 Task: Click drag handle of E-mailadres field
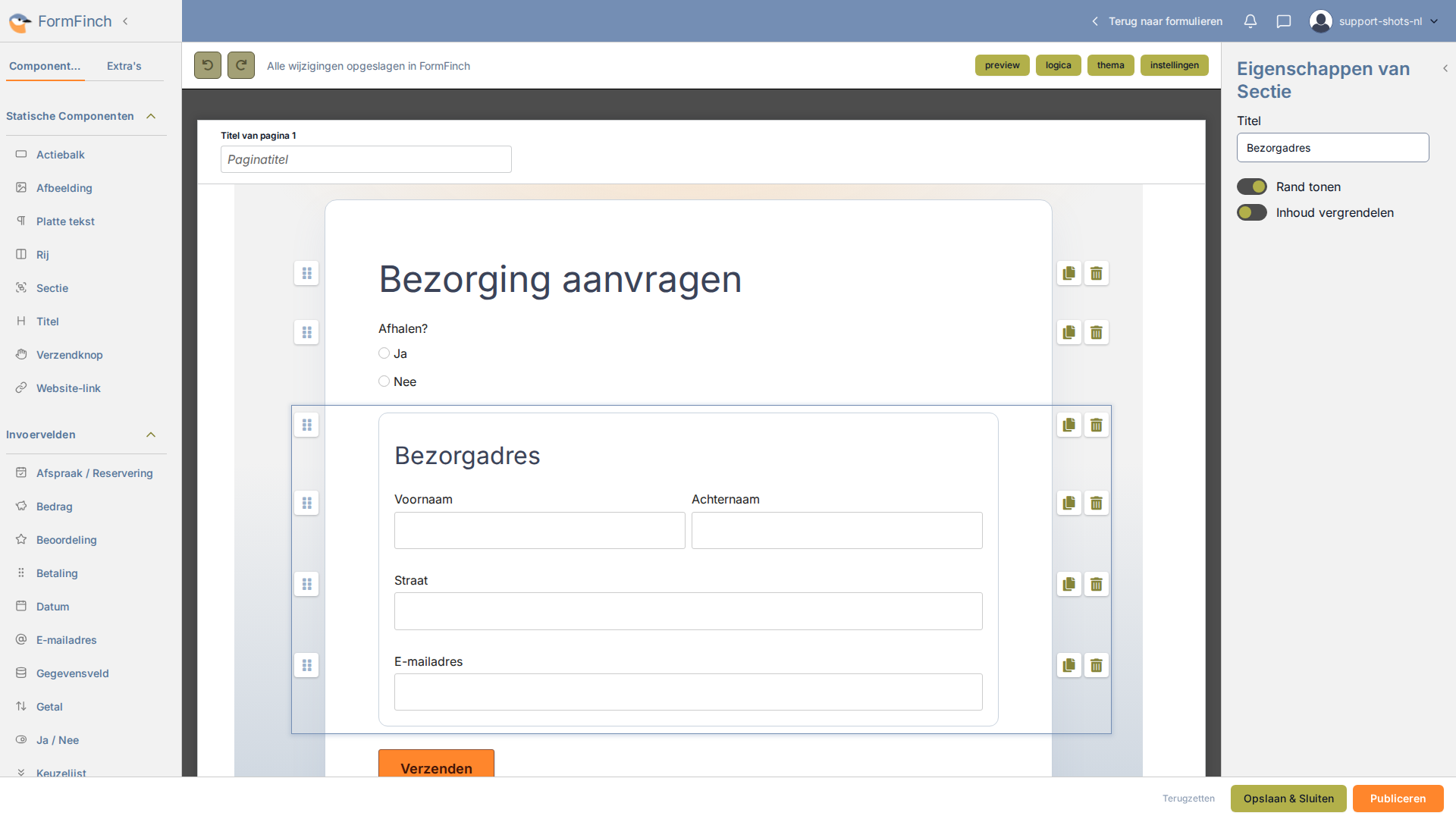[x=306, y=665]
